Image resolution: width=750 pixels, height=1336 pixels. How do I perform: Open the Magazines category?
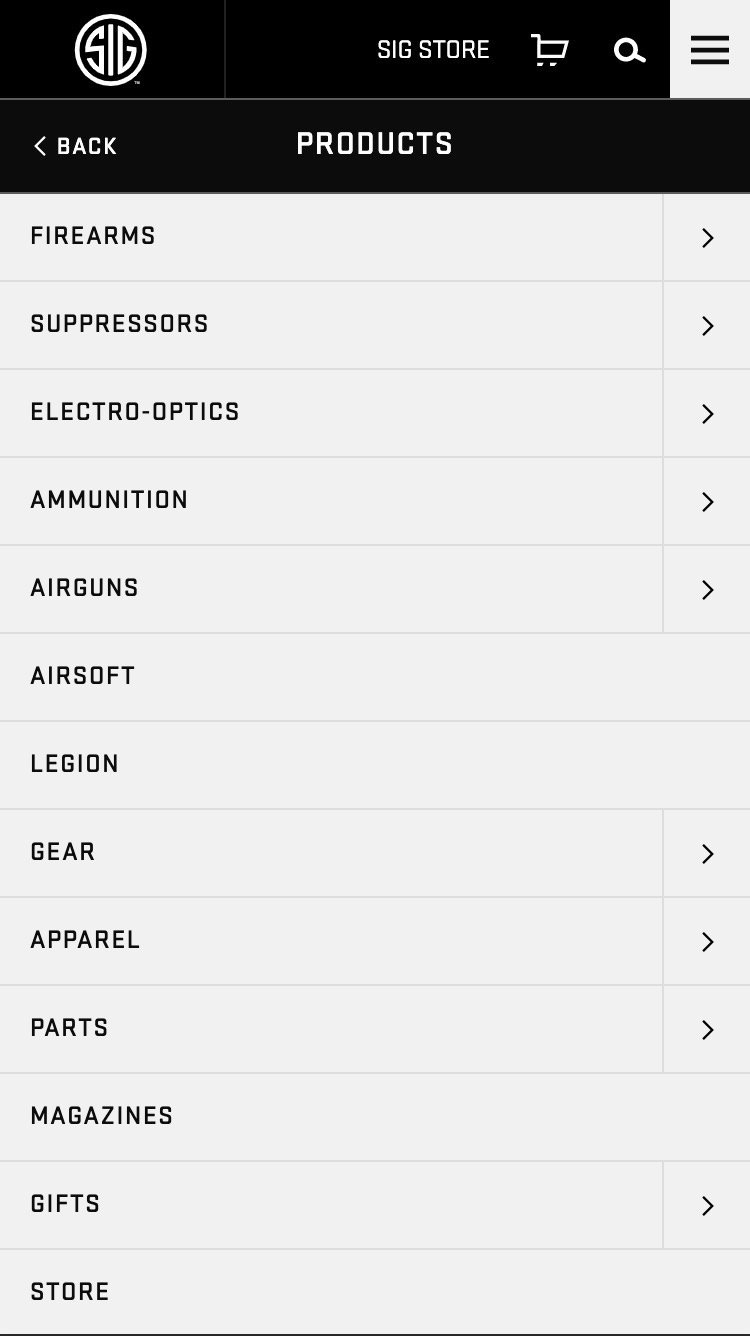[x=102, y=1116]
